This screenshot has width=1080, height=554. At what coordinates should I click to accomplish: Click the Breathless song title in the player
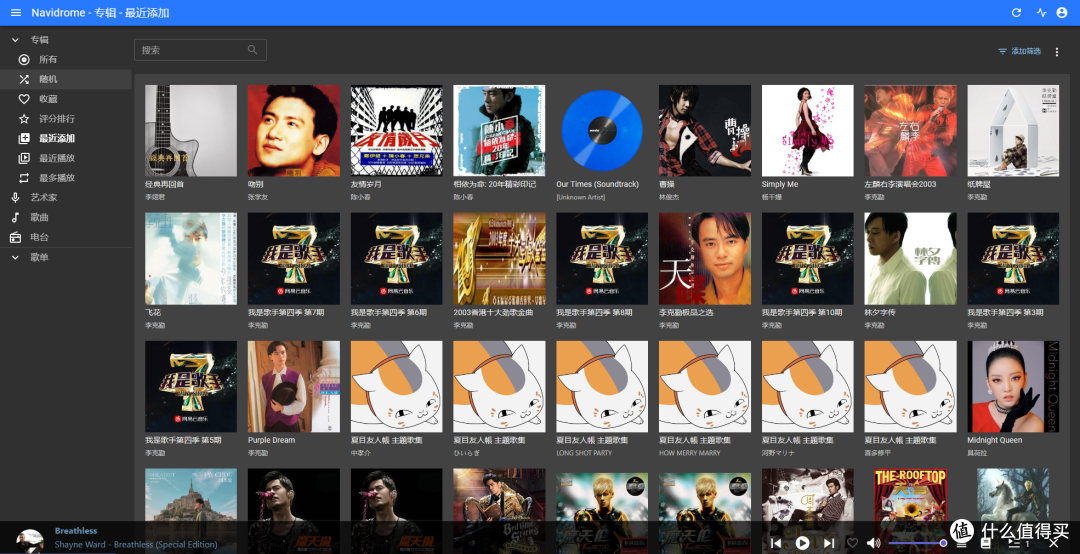[x=76, y=531]
